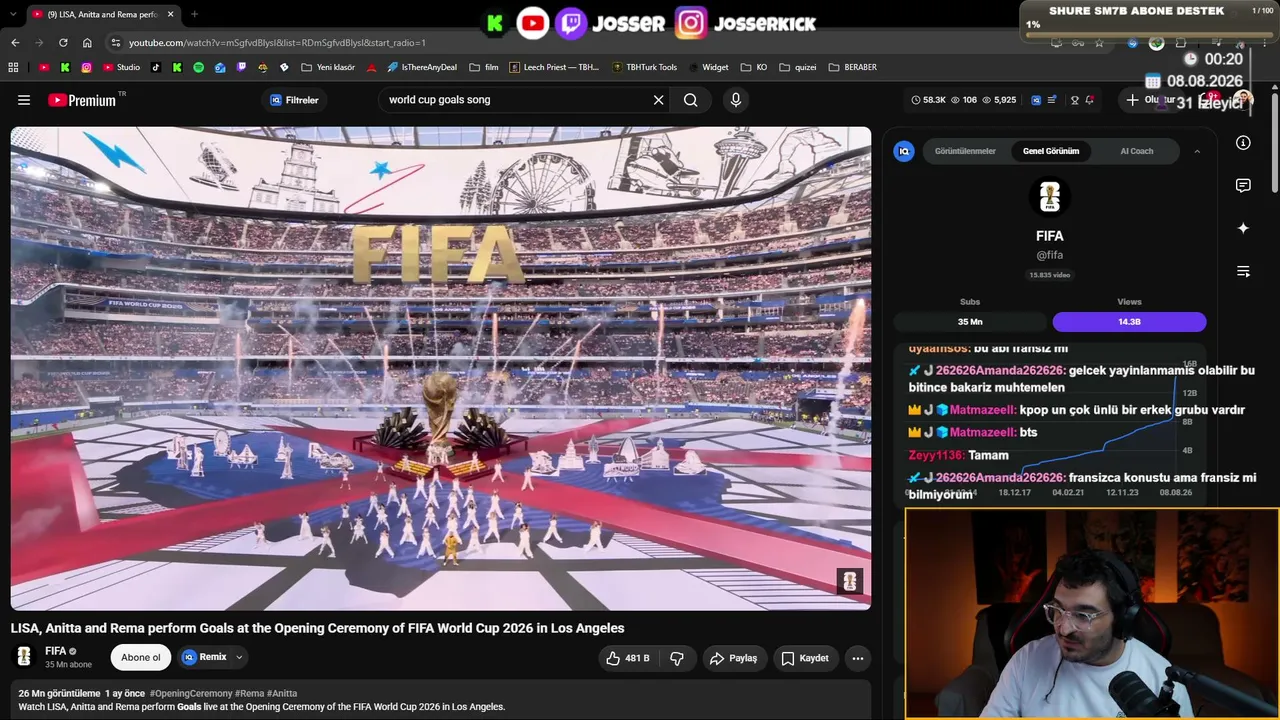Open the FIFA channel name link
The image size is (1280, 720).
coord(55,651)
